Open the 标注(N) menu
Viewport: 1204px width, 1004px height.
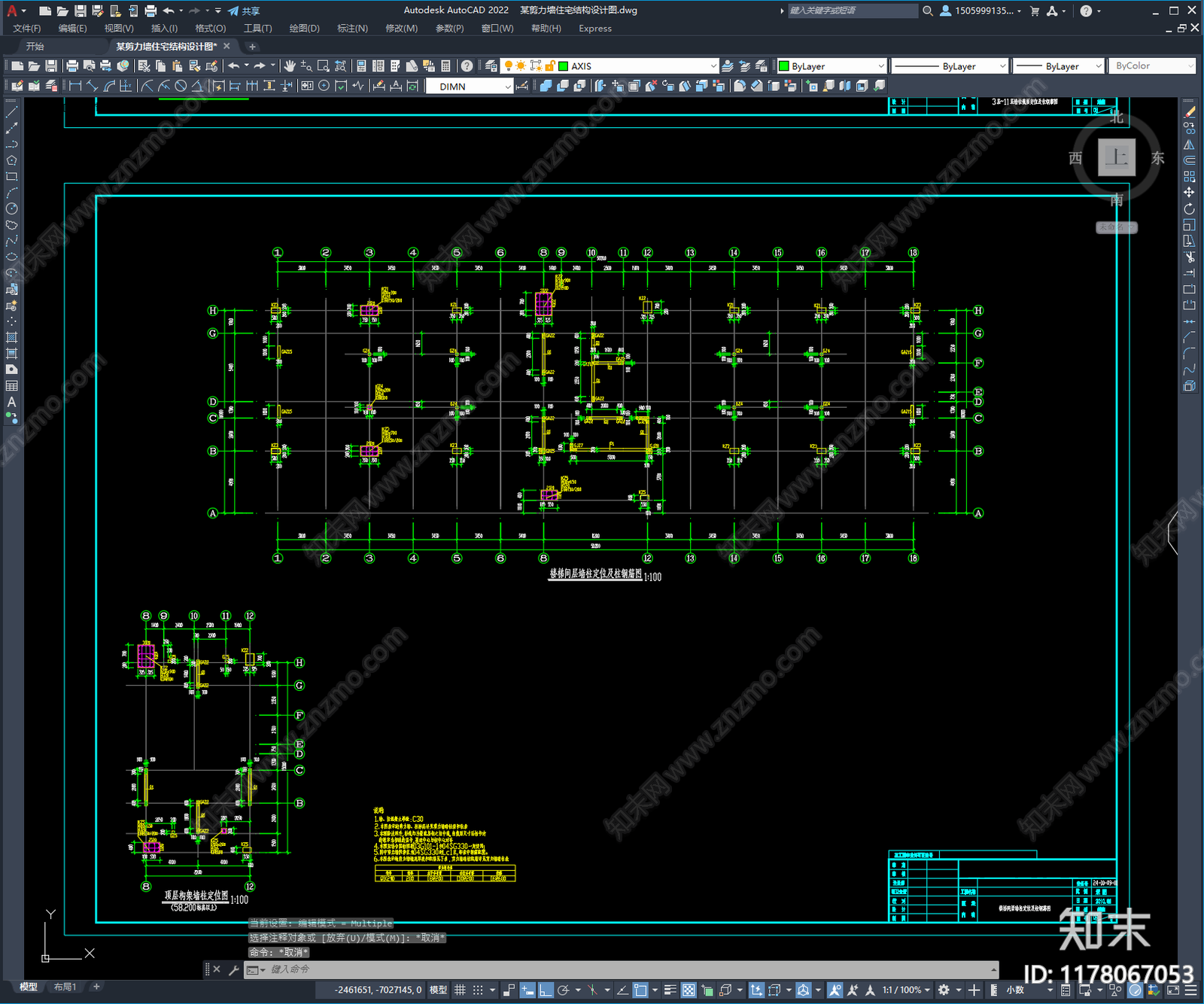352,29
